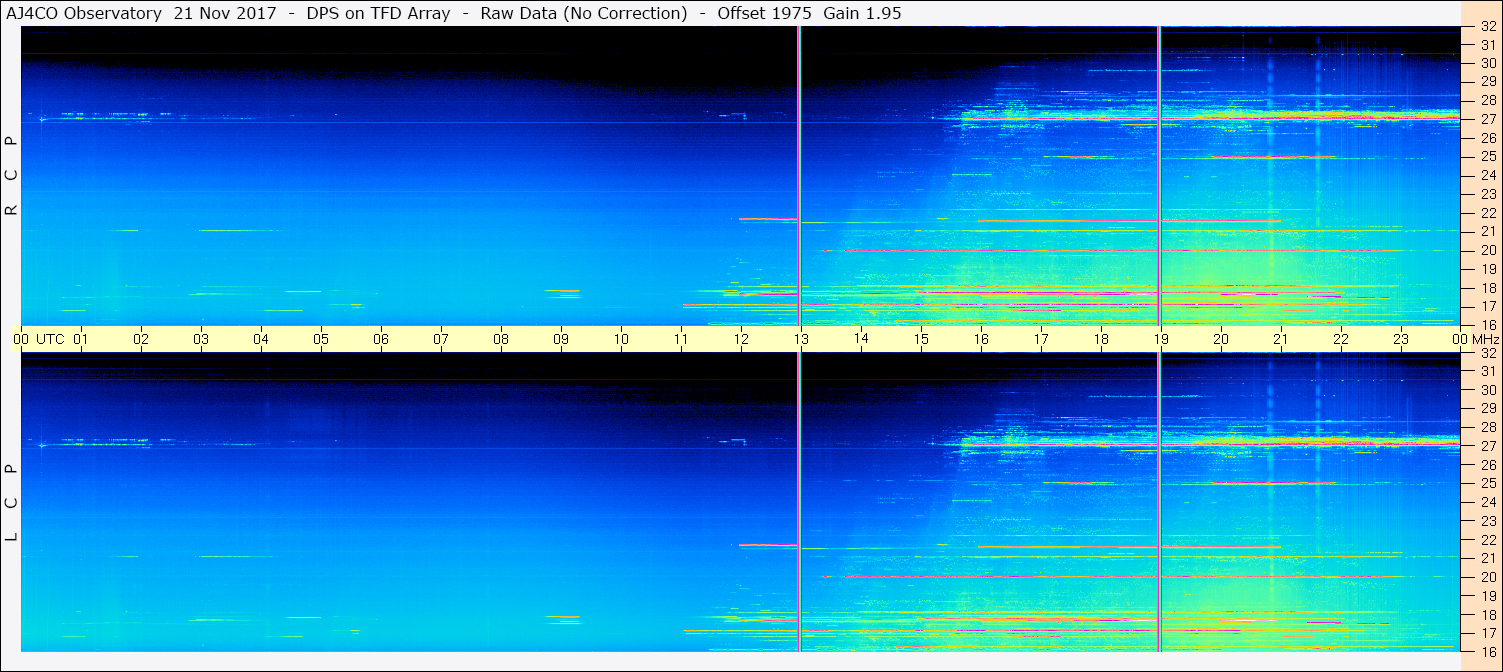Click the 32 MHz label in RCP scale

(1488, 27)
